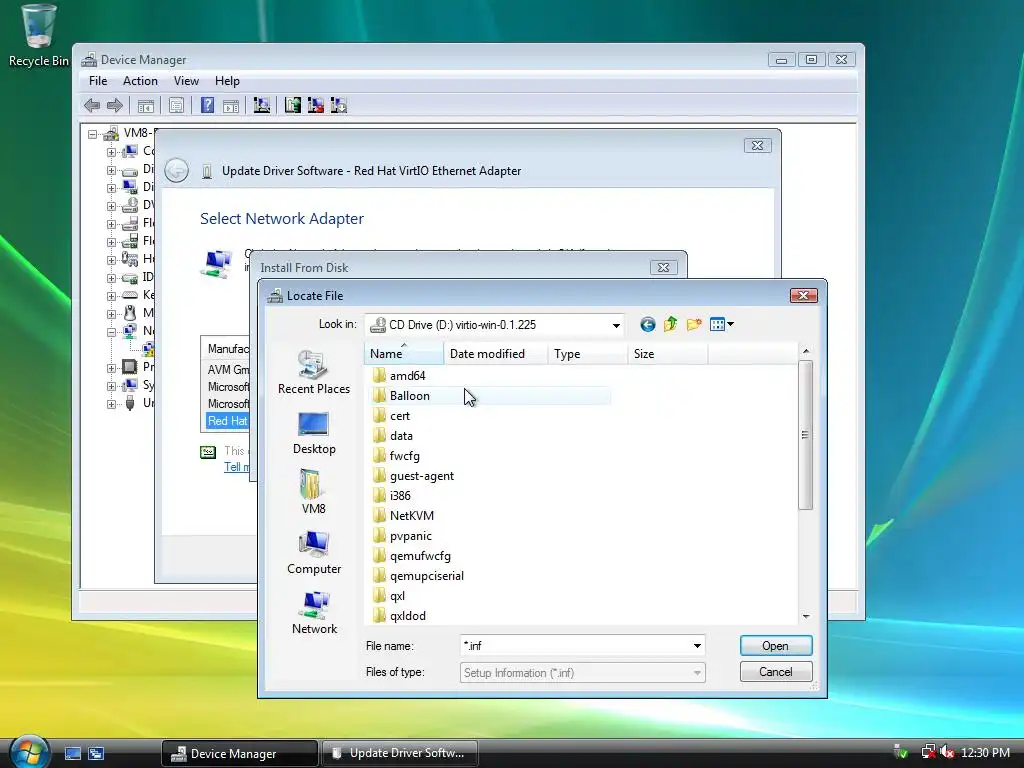Expand first device category tree node
This screenshot has width=1024, height=768.
111,152
